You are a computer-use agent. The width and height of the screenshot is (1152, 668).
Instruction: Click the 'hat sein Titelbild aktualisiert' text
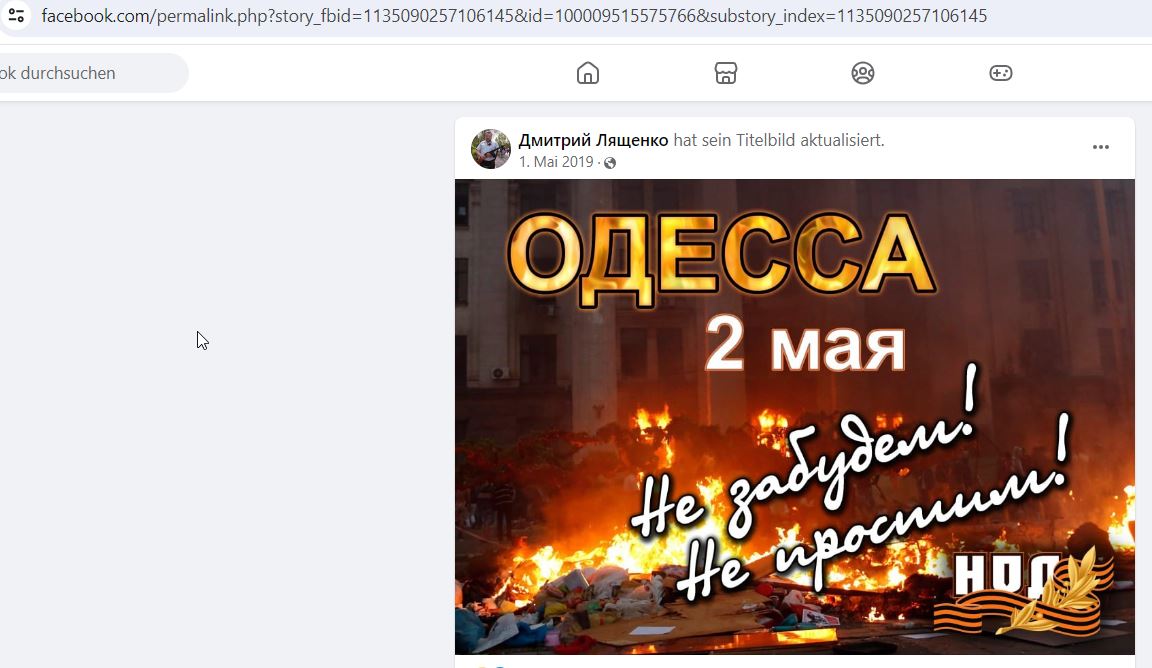click(779, 140)
